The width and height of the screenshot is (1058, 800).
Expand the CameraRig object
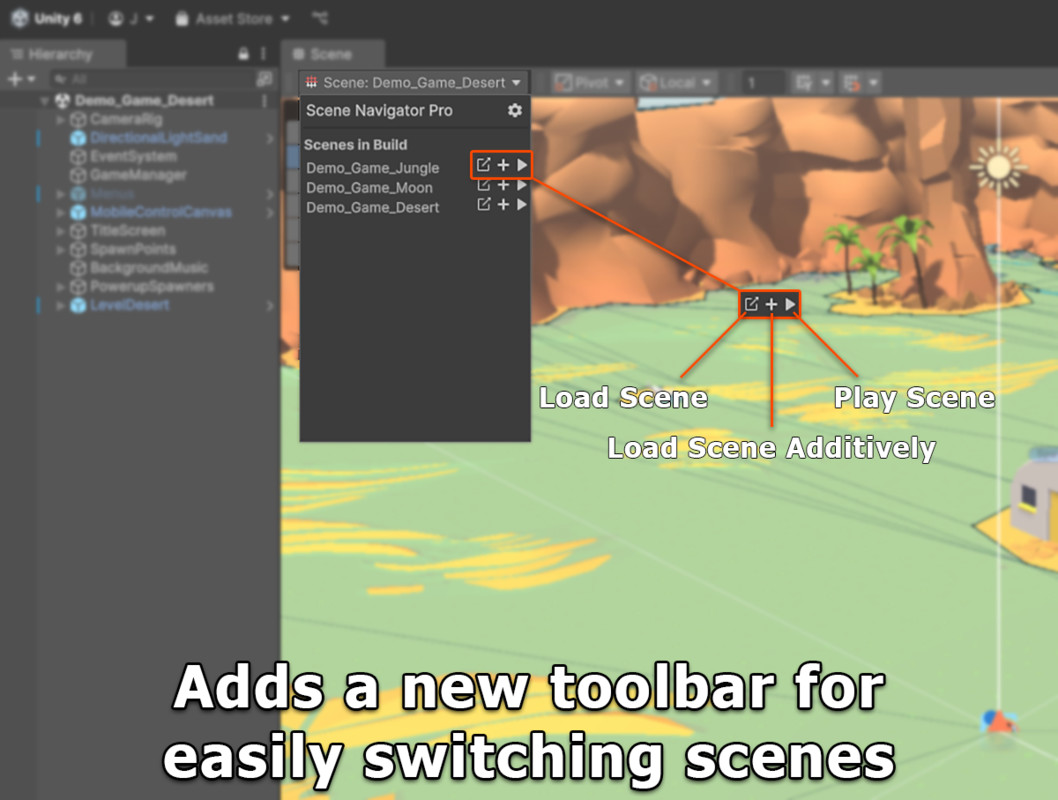point(60,119)
